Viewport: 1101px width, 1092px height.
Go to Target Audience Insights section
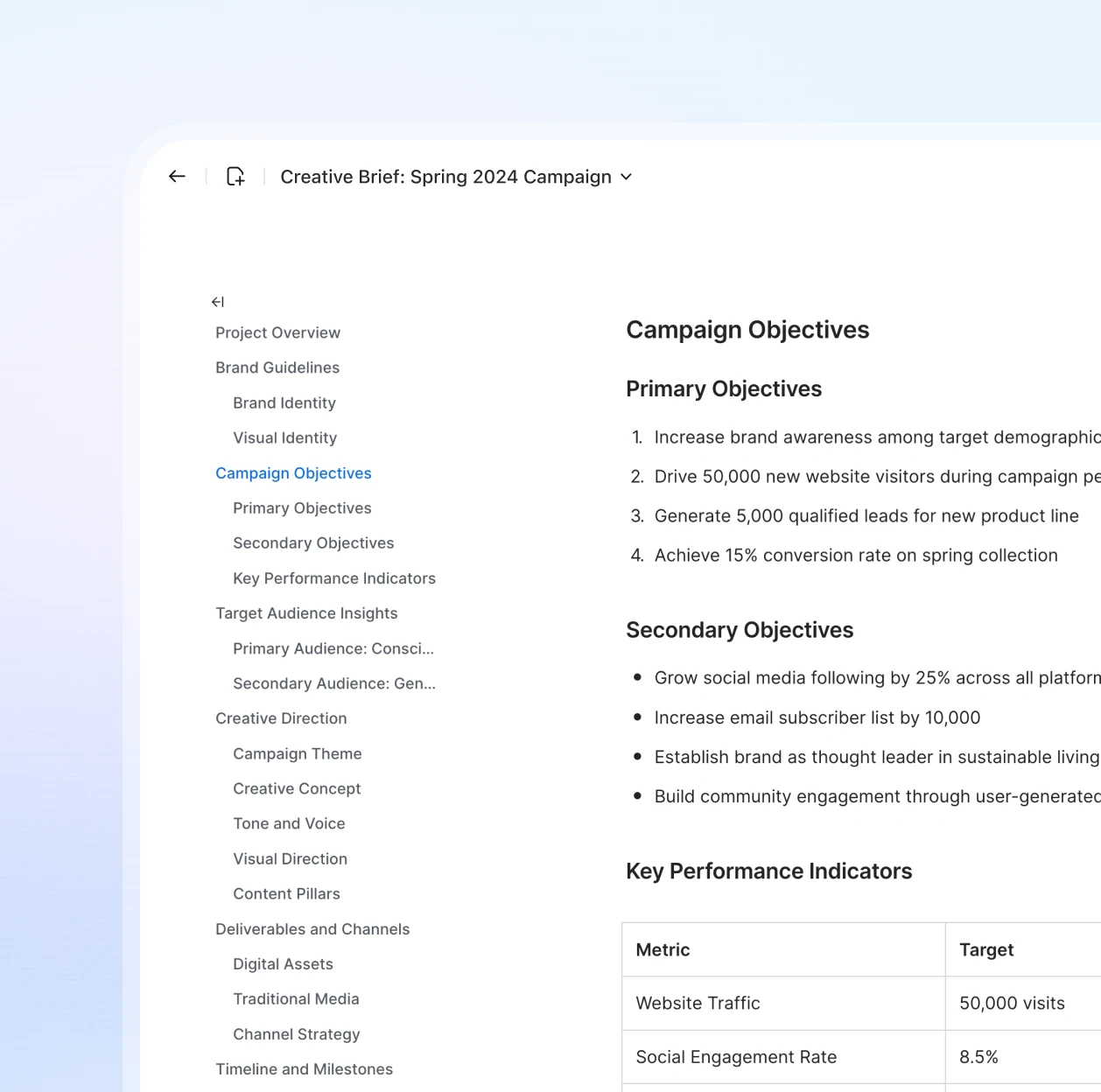pyautogui.click(x=306, y=613)
